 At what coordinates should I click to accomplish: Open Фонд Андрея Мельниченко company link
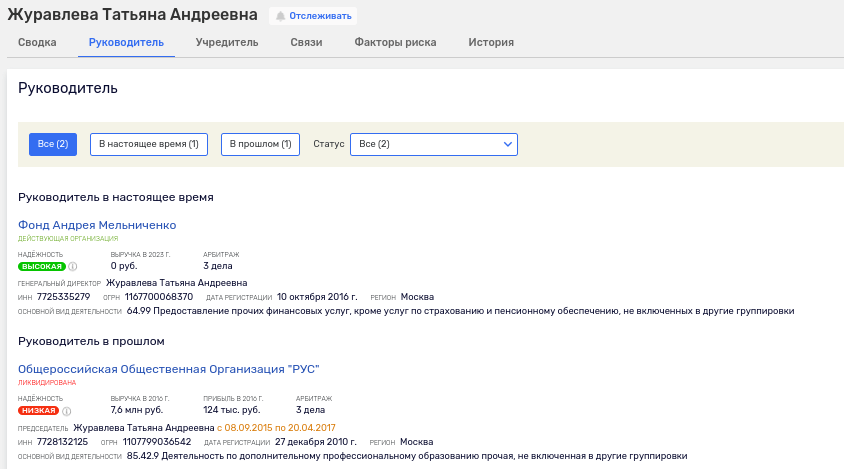pyautogui.click(x=97, y=225)
